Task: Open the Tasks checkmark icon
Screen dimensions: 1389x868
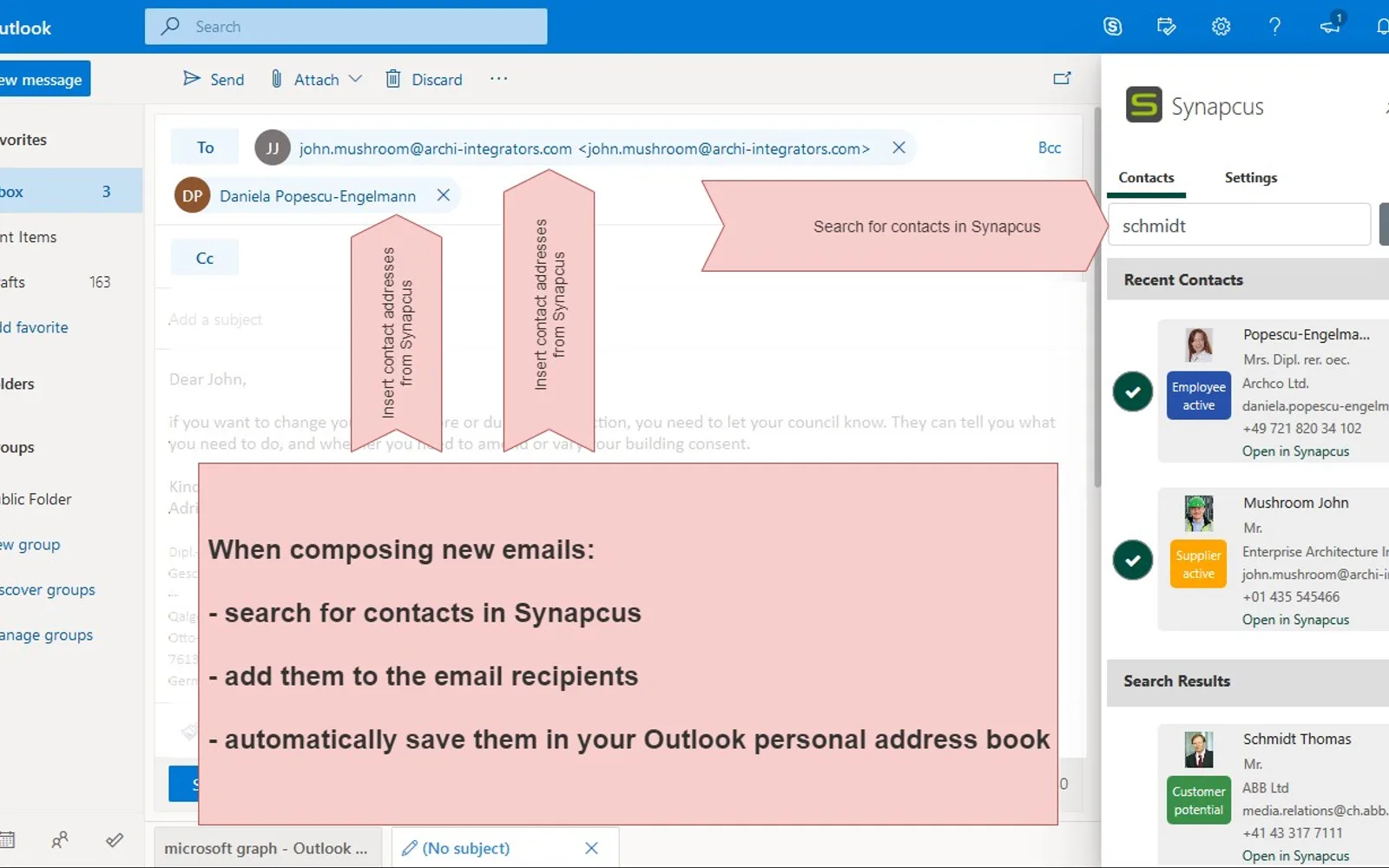Action: tap(114, 840)
